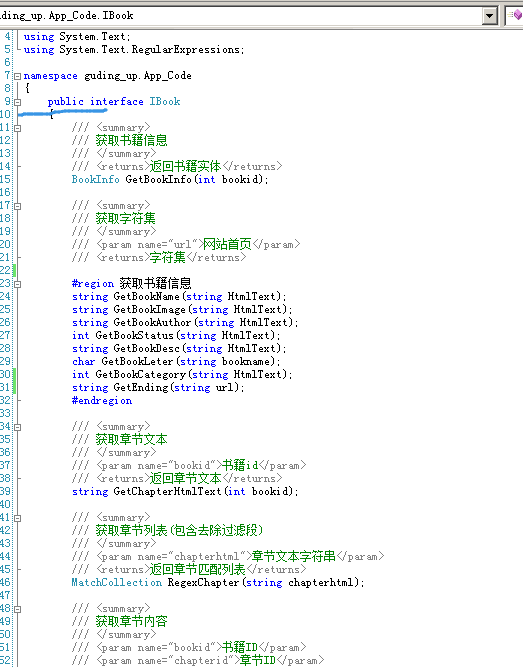523x667 pixels.
Task: Click the GetBookInfo method name
Action: [158, 180]
